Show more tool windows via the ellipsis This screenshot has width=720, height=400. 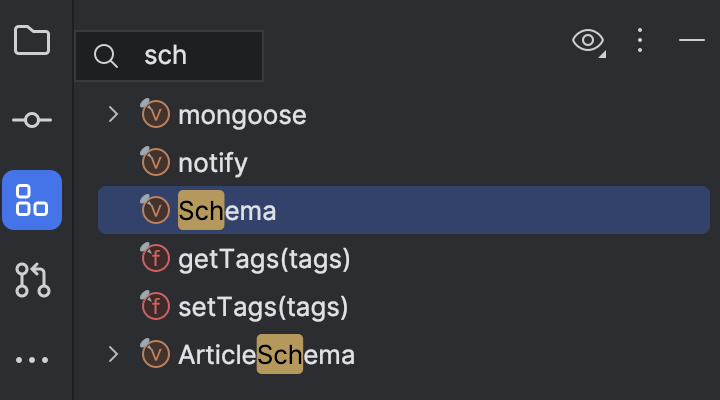tap(32, 360)
